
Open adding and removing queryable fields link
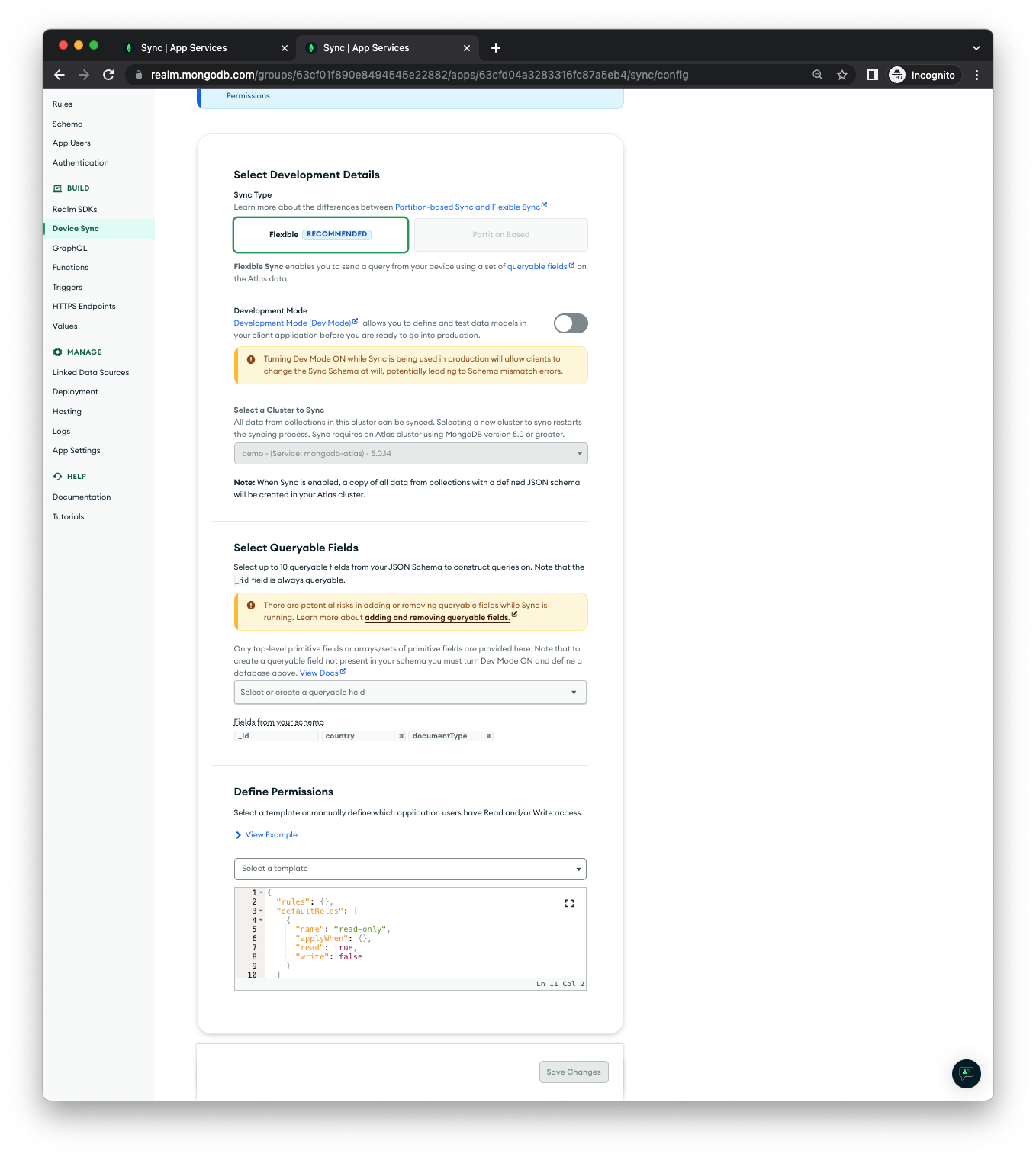click(x=440, y=618)
